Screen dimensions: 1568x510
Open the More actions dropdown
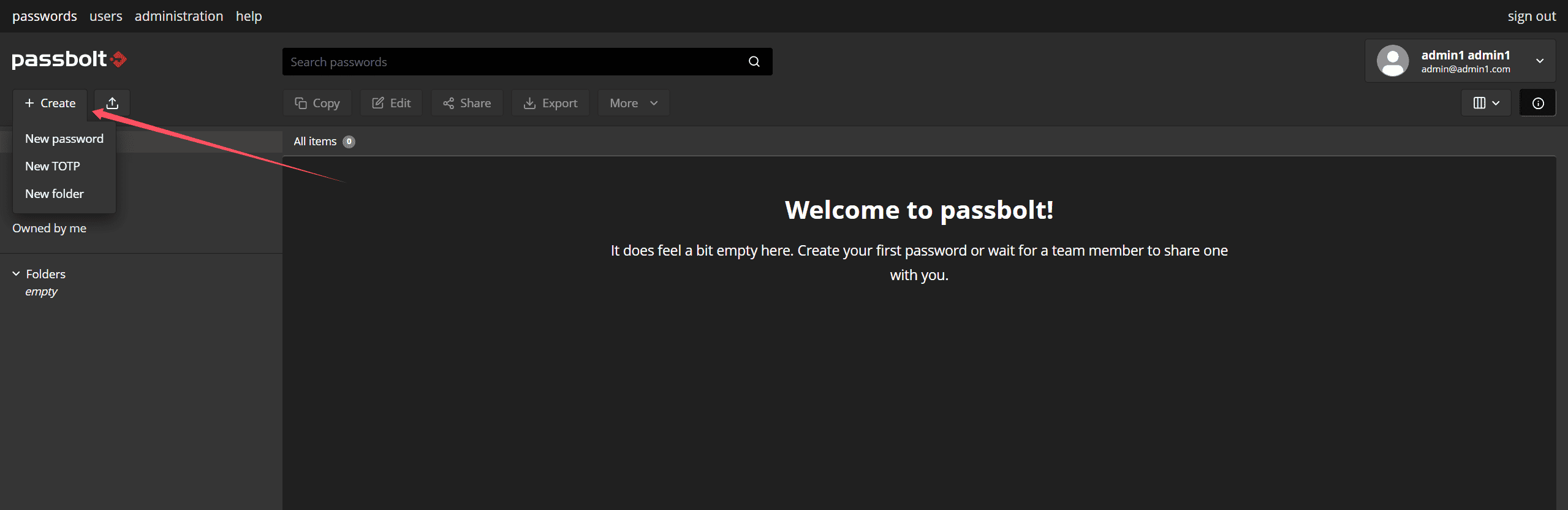pos(634,103)
